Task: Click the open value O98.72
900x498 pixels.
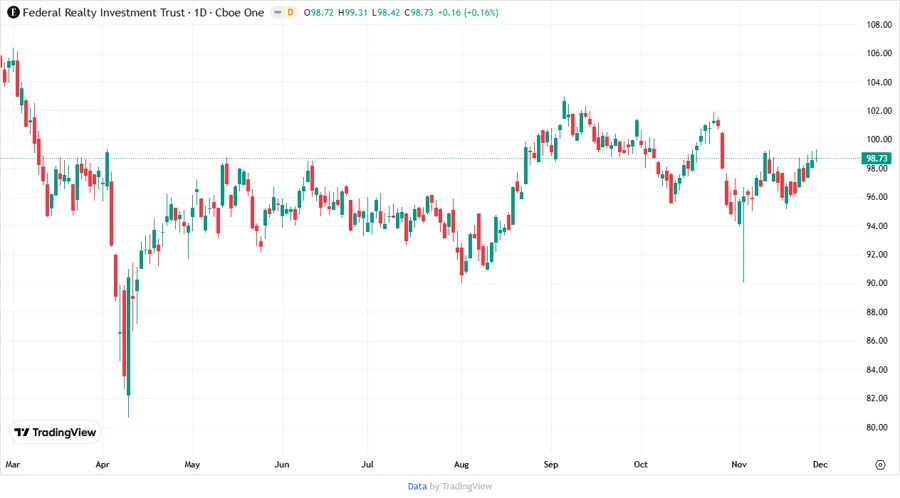Action: pyautogui.click(x=319, y=12)
